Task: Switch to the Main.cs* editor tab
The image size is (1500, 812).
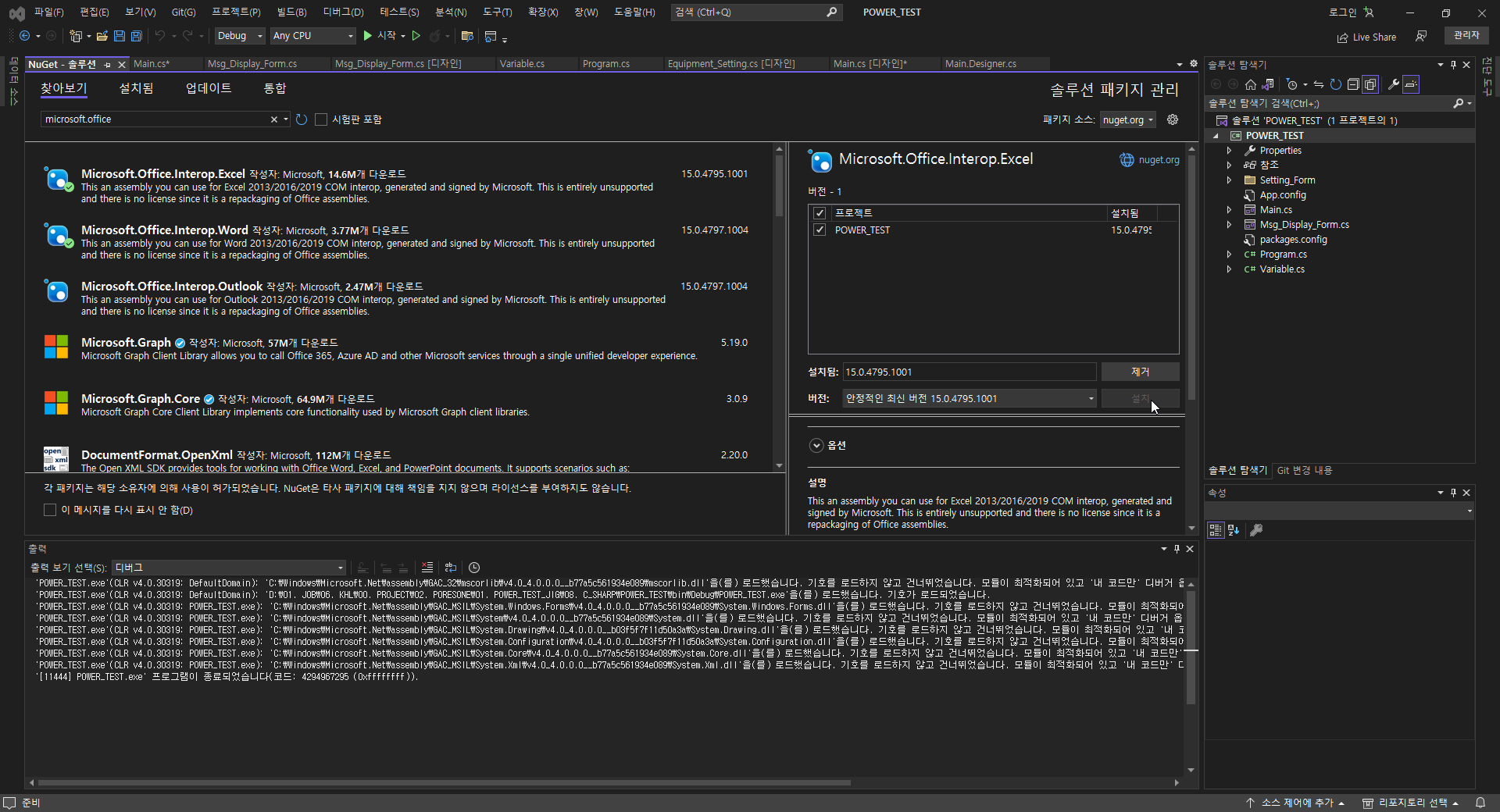Action: (152, 64)
